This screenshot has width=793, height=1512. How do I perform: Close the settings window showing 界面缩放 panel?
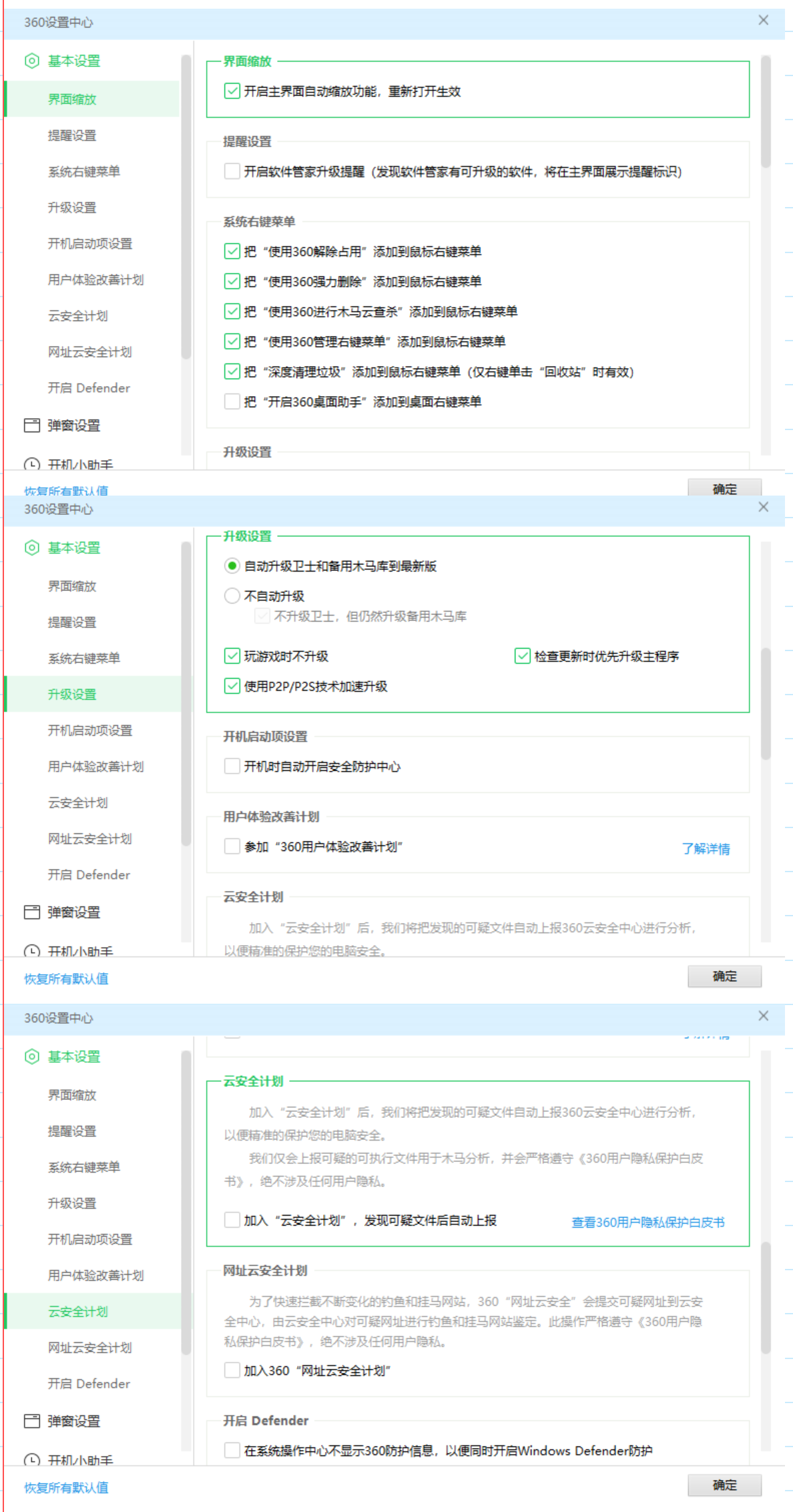pyautogui.click(x=764, y=21)
